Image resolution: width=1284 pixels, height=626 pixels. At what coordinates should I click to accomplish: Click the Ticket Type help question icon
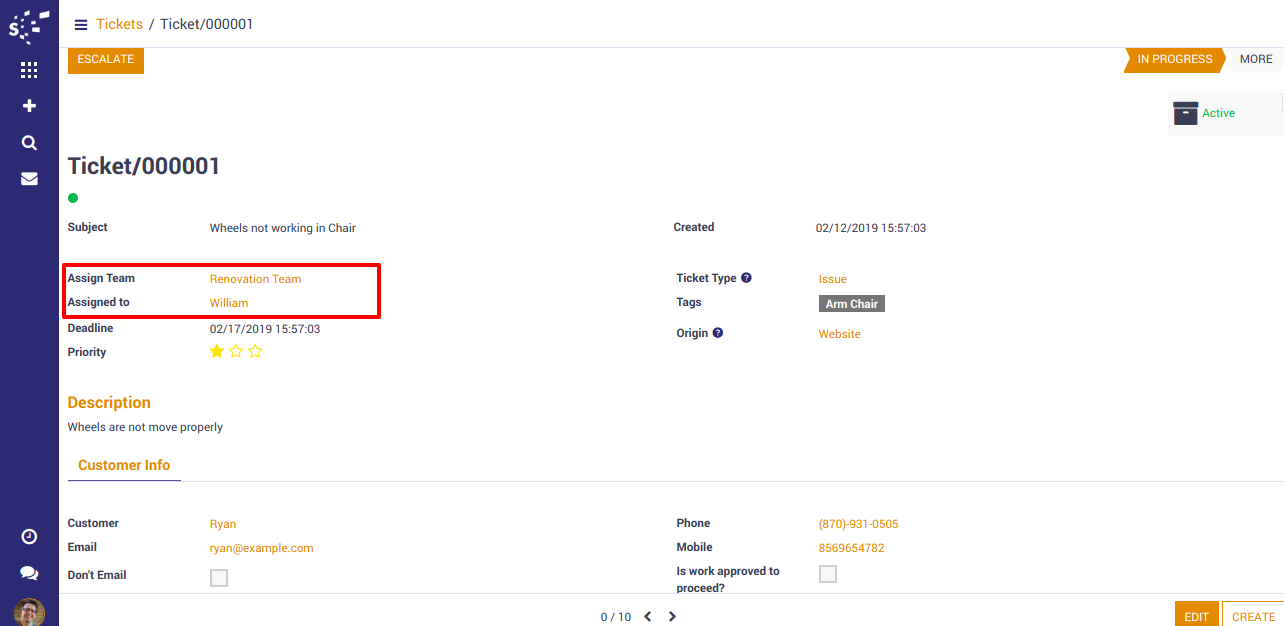[746, 278]
